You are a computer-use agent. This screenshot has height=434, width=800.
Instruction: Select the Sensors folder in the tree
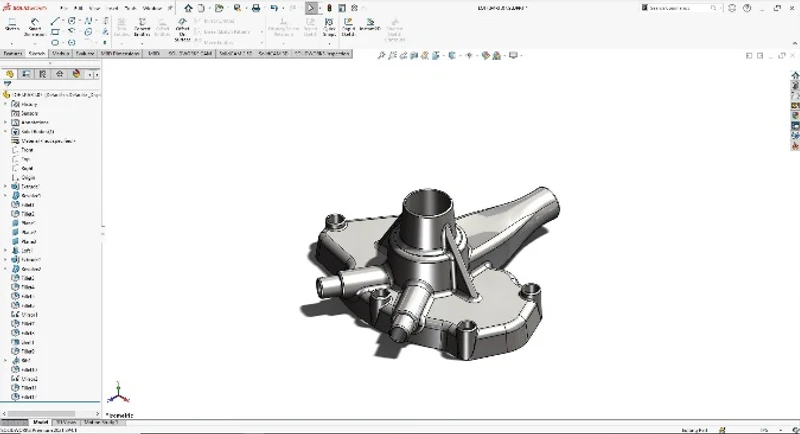pos(25,113)
